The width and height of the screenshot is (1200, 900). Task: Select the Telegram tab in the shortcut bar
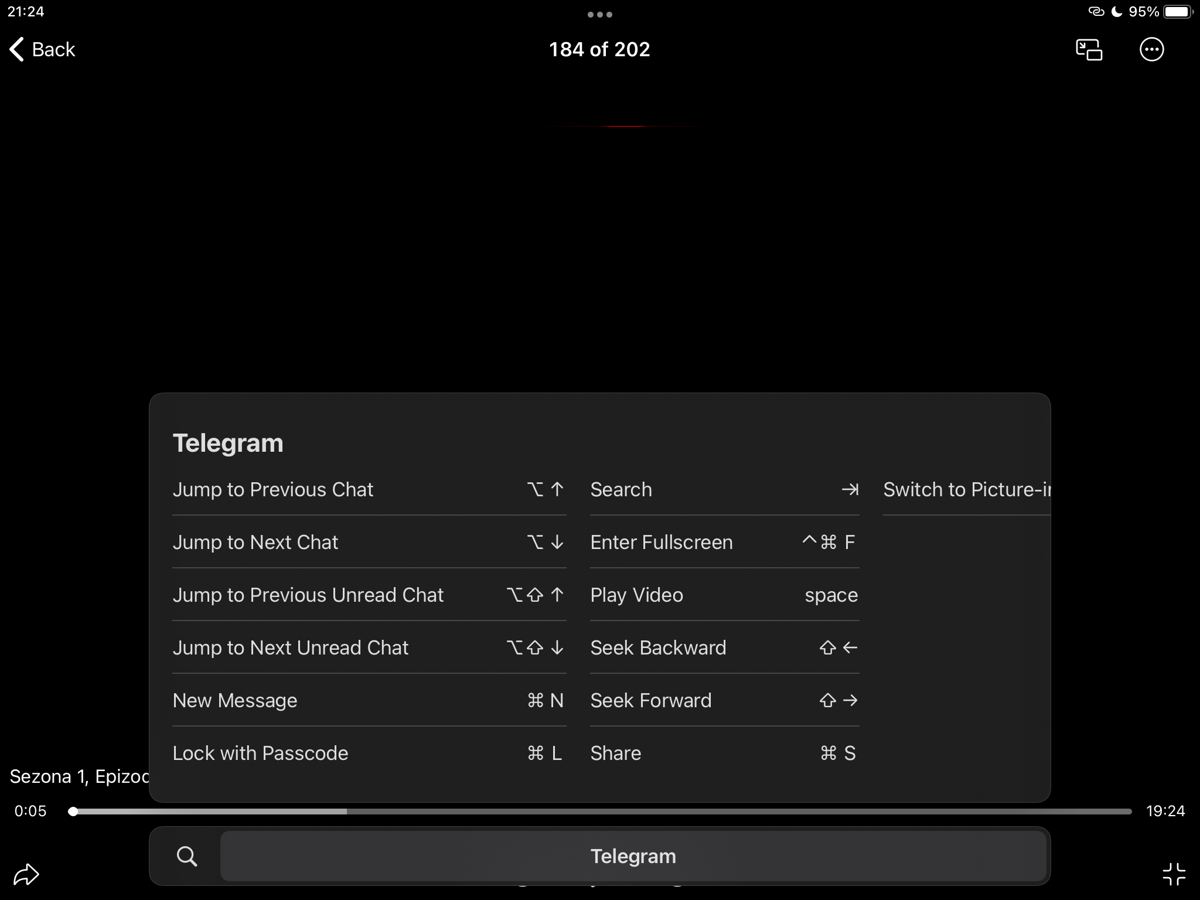point(633,856)
